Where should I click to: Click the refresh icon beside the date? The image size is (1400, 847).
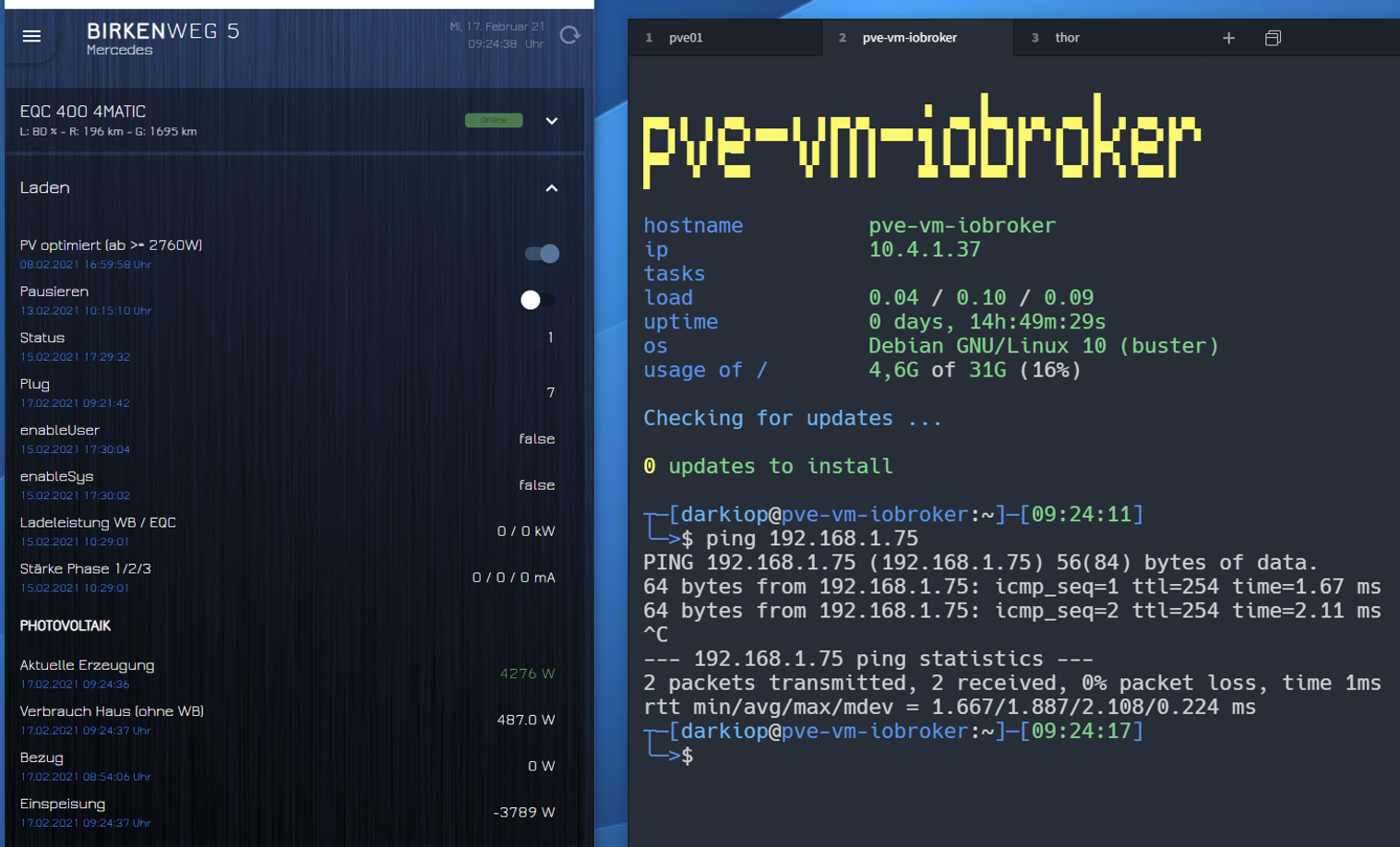569,35
